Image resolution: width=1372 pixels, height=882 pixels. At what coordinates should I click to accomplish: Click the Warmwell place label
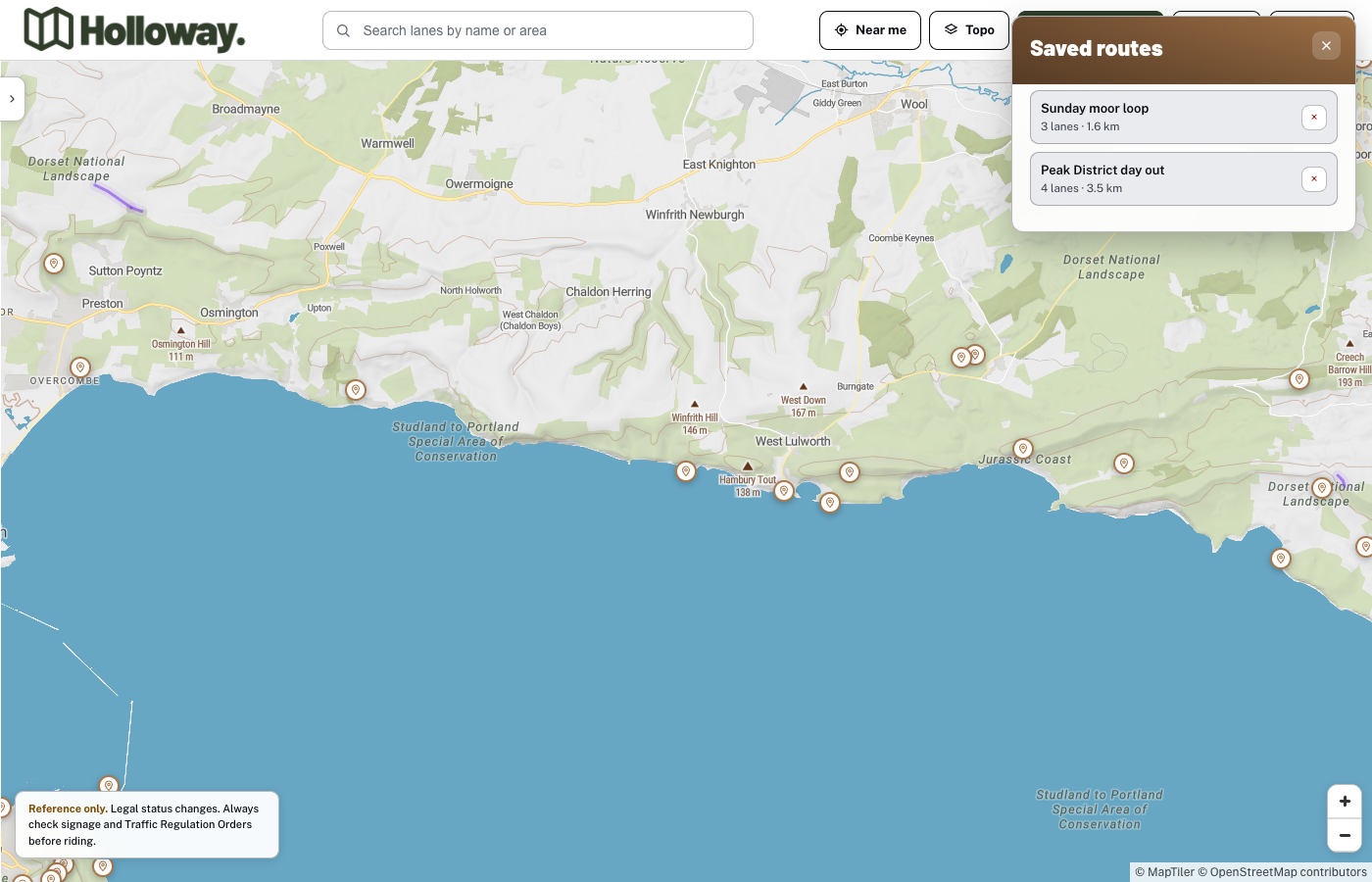(x=388, y=144)
